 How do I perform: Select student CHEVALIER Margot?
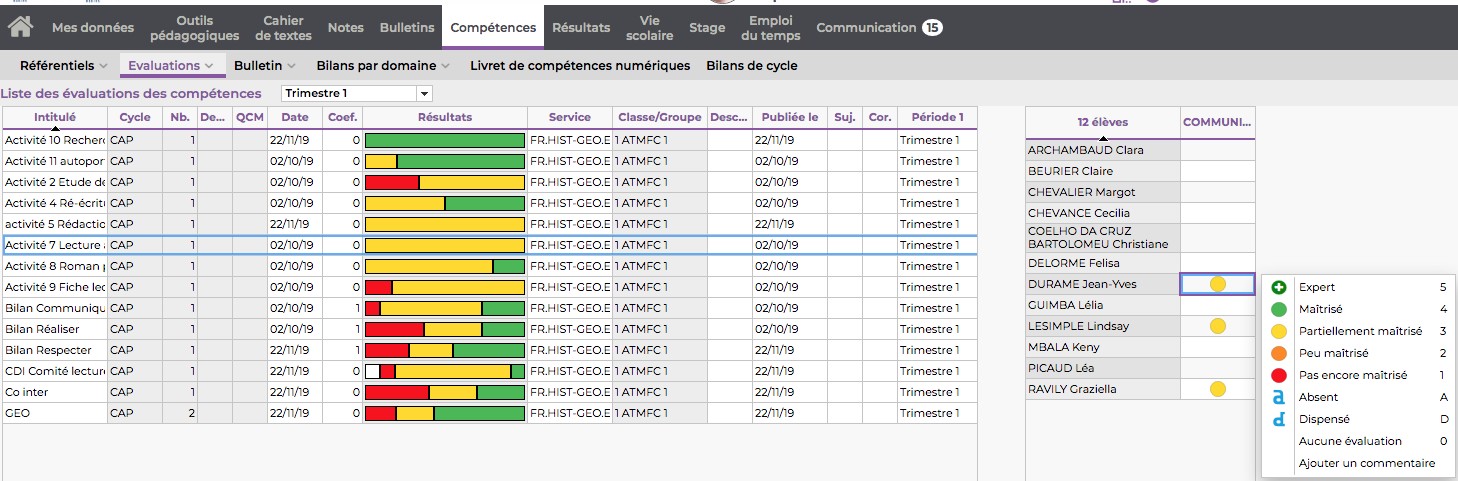coord(1103,192)
